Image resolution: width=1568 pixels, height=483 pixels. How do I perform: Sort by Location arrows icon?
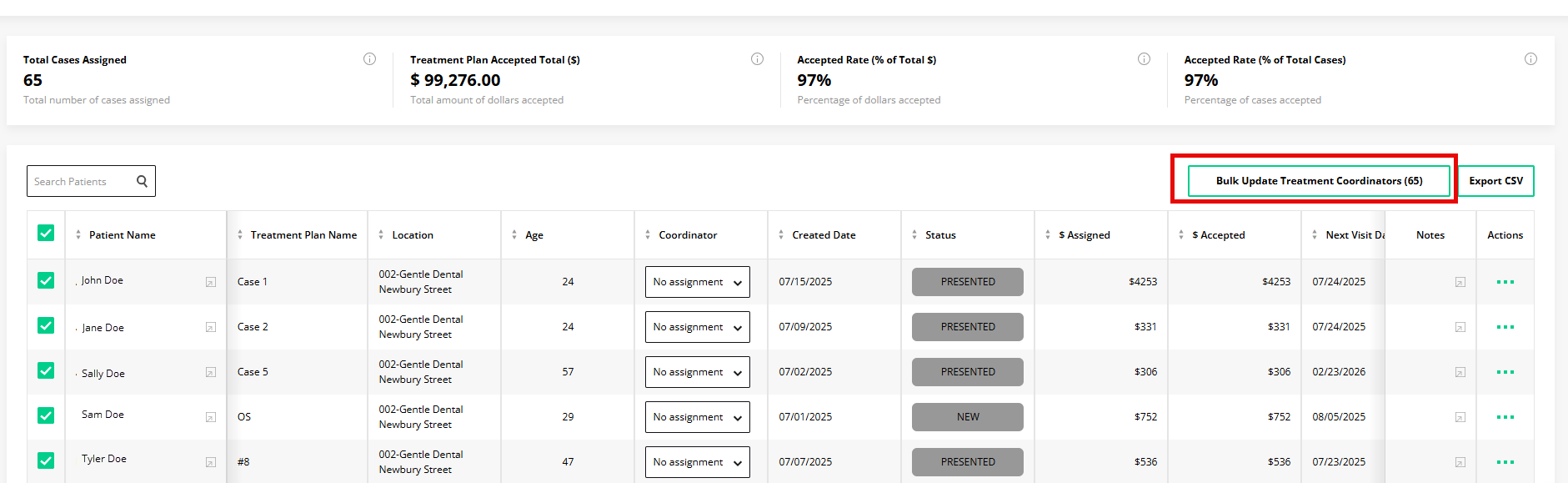coord(381,235)
